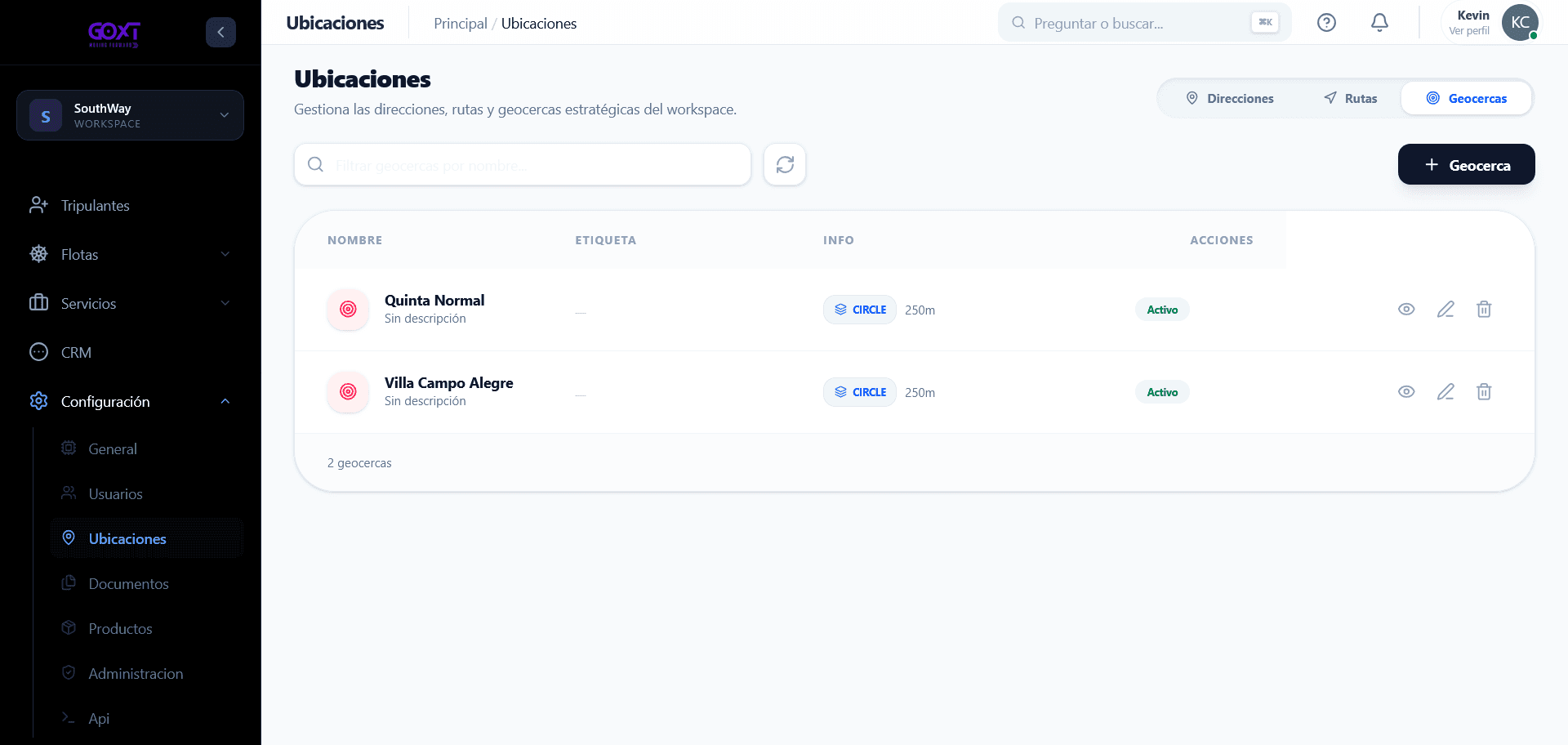Click the Tripulantes add-user icon
1568x745 pixels.
pos(38,205)
